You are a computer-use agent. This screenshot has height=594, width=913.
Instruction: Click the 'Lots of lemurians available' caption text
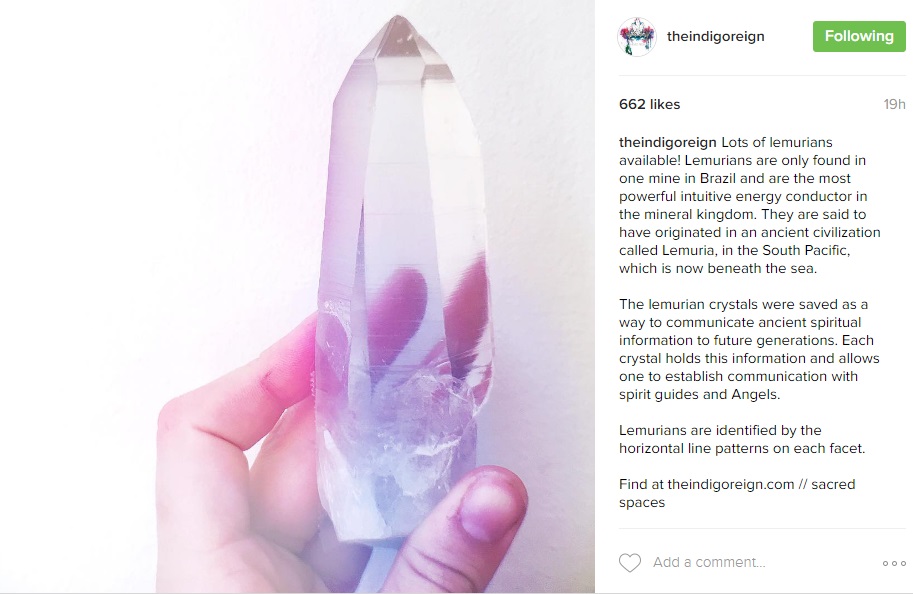click(727, 151)
